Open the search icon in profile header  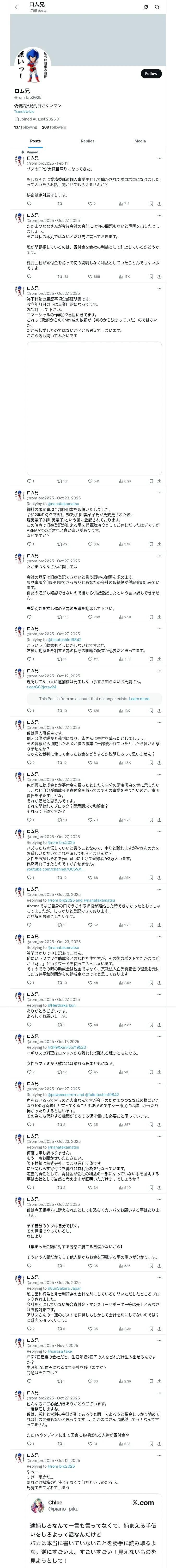pyautogui.click(x=157, y=7)
